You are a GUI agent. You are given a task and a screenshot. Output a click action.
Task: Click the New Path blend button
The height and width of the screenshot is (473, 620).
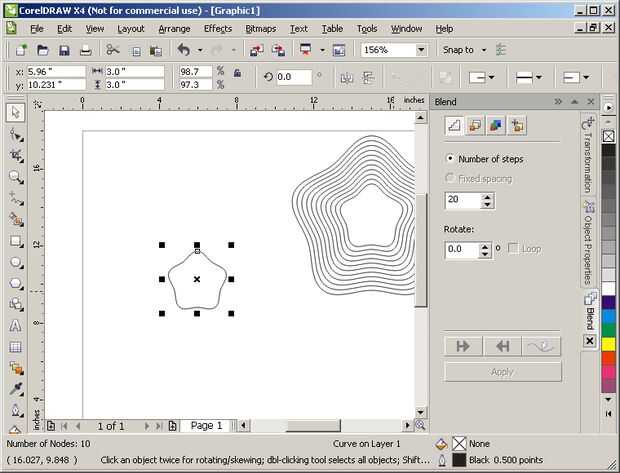(x=542, y=346)
